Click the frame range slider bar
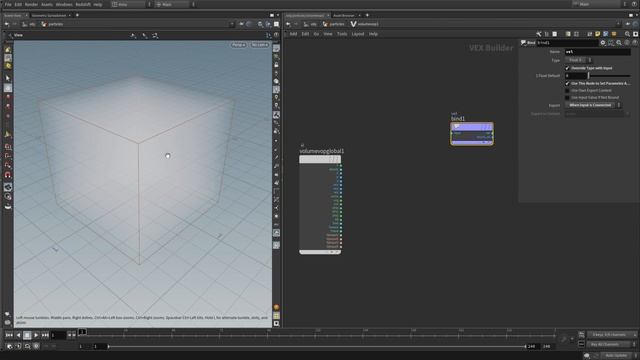This screenshot has width=640, height=360. click(x=317, y=347)
